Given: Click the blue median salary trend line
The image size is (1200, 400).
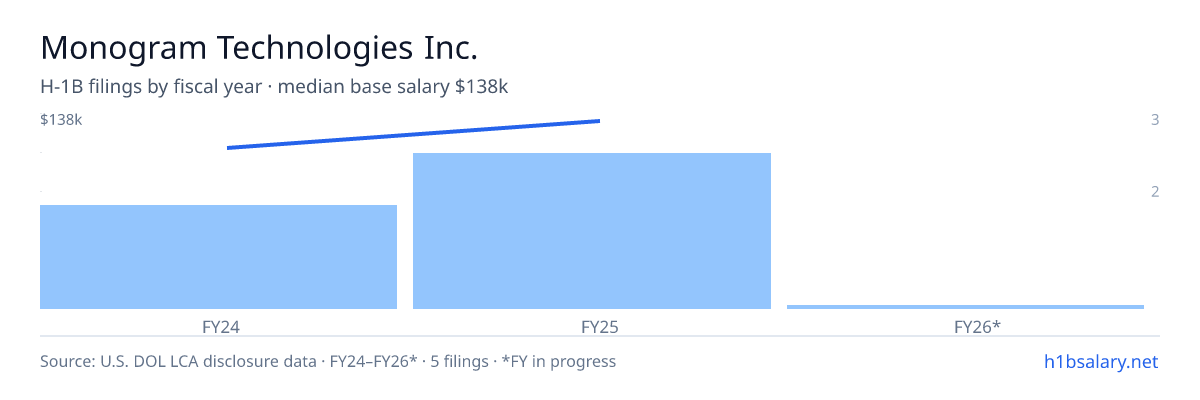Looking at the screenshot, I should [413, 134].
